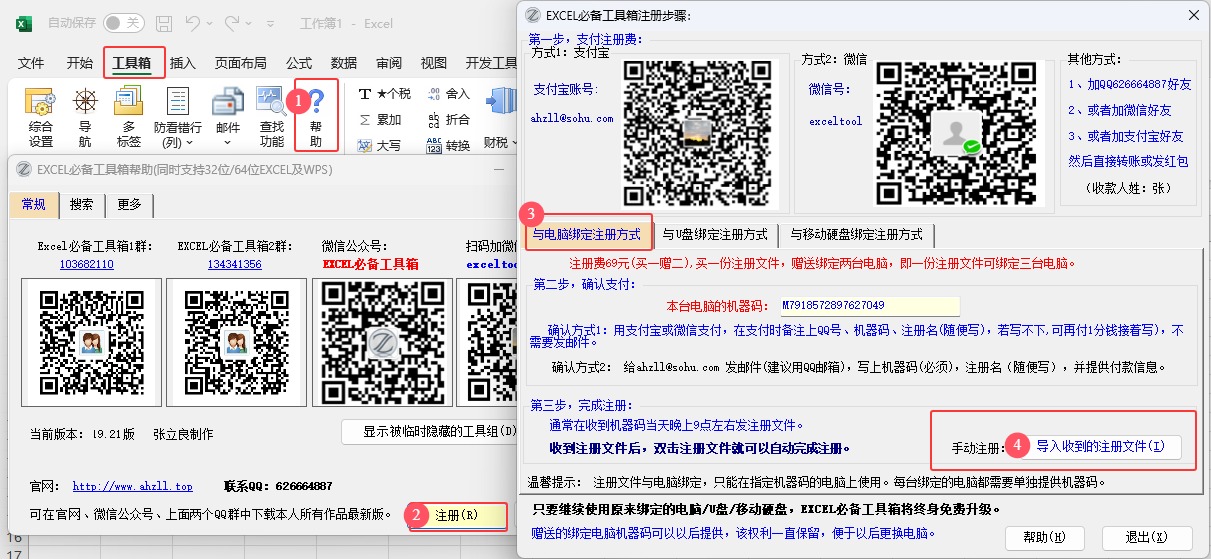Open the 财税 dropdown

(x=498, y=143)
